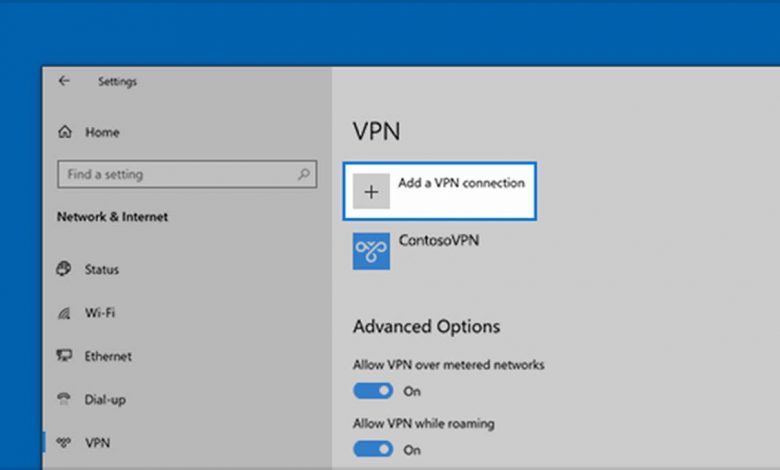The image size is (780, 470).
Task: Click the Home icon in sidebar
Action: (x=66, y=132)
